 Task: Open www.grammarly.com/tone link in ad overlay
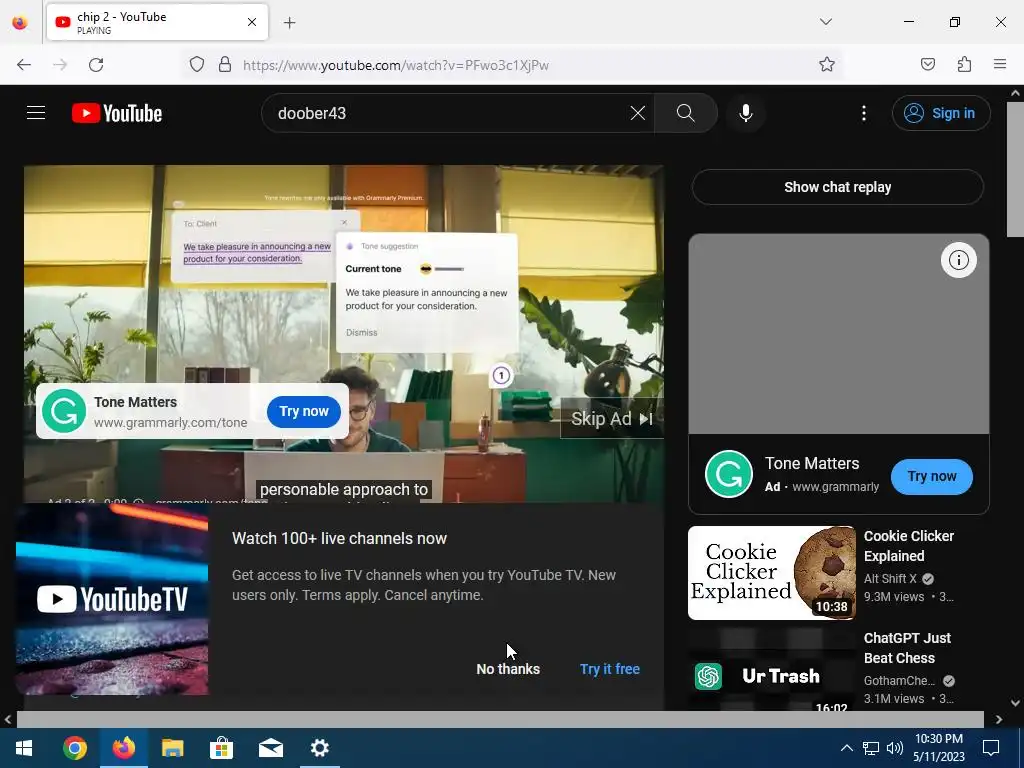tap(170, 423)
